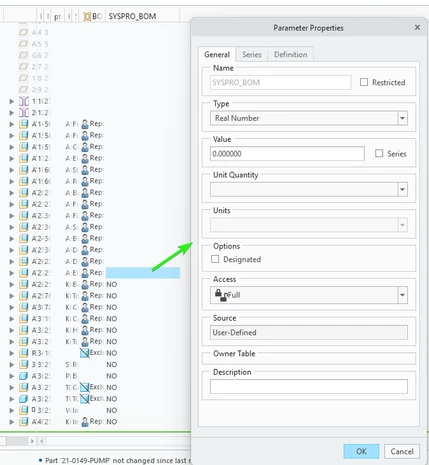Screen dimensions: 429x465
Task: Click the Cancel button
Action: [402, 451]
